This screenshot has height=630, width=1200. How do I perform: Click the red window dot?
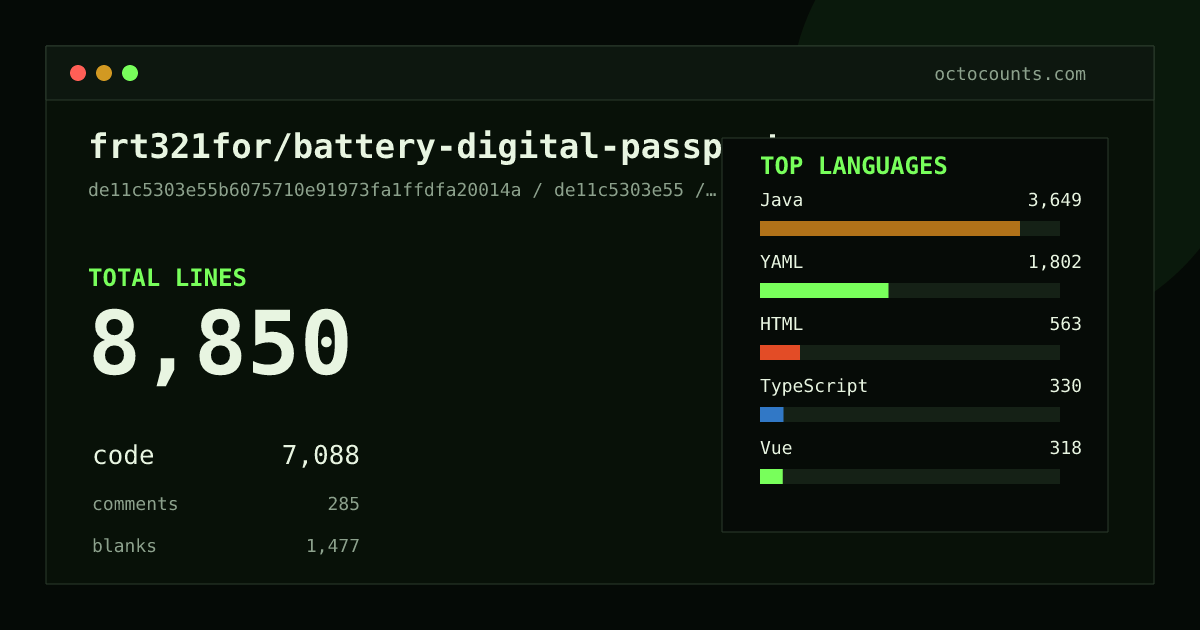(x=78, y=73)
